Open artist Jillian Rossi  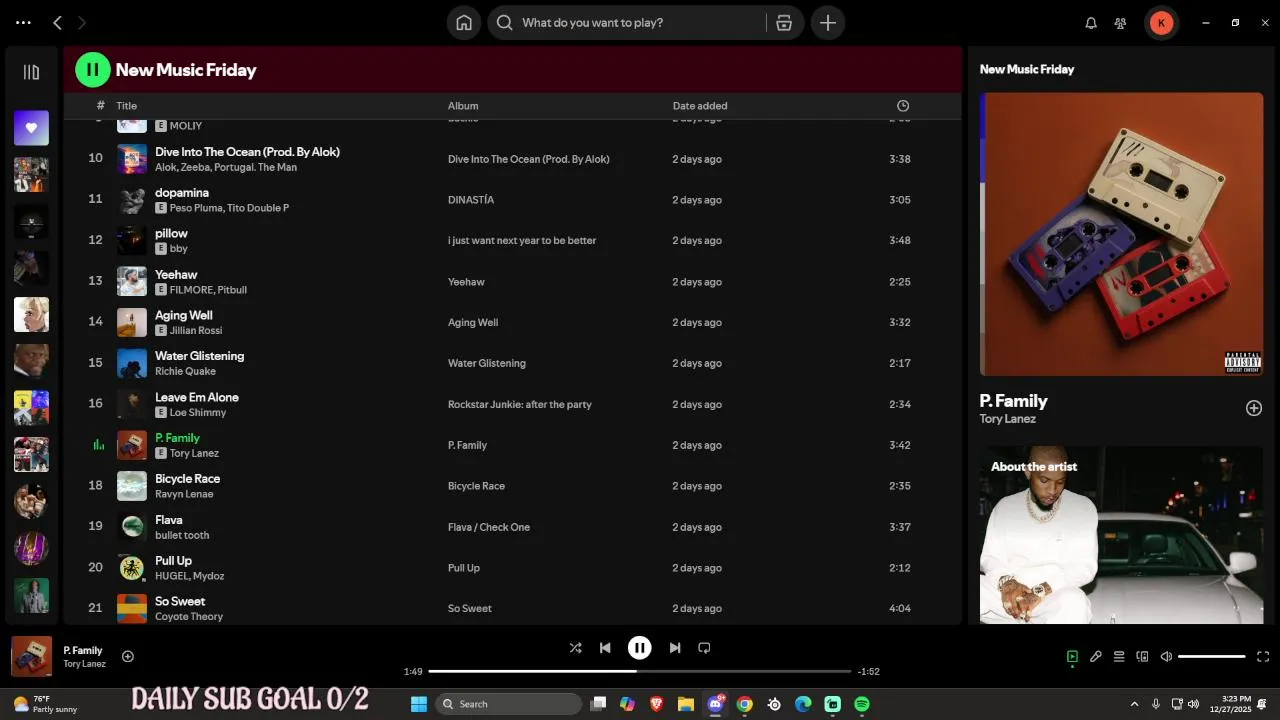pyautogui.click(x=196, y=331)
